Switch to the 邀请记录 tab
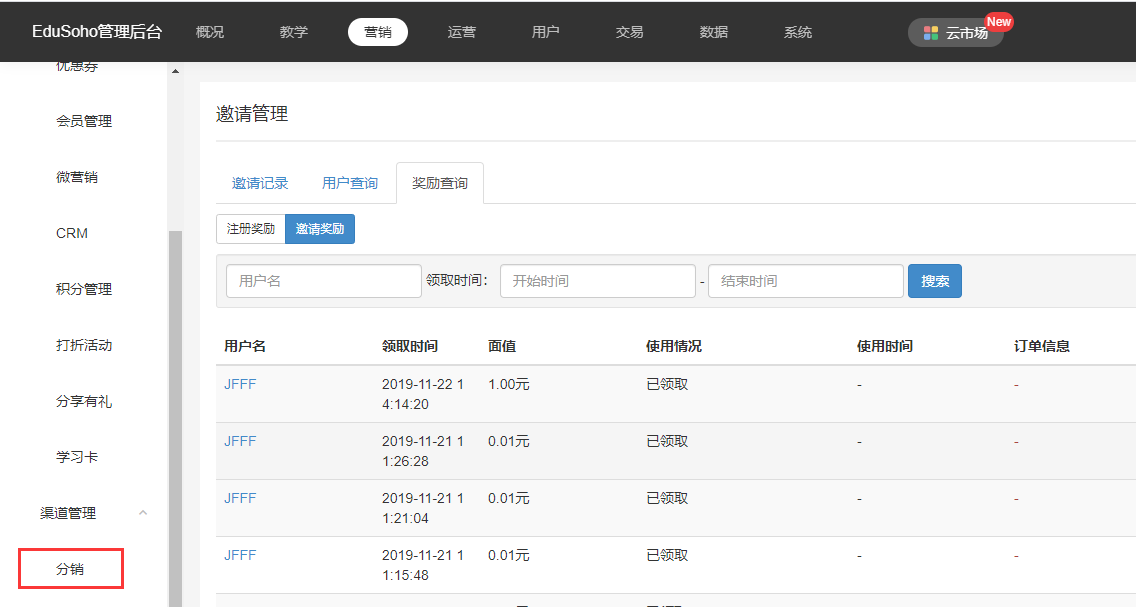Image resolution: width=1136 pixels, height=607 pixels. click(x=260, y=183)
